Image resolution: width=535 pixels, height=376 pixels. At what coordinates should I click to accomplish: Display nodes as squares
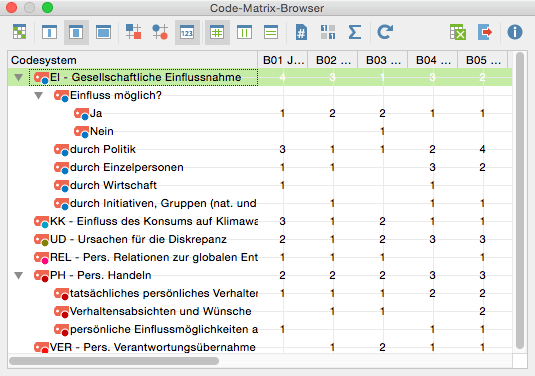click(x=133, y=32)
